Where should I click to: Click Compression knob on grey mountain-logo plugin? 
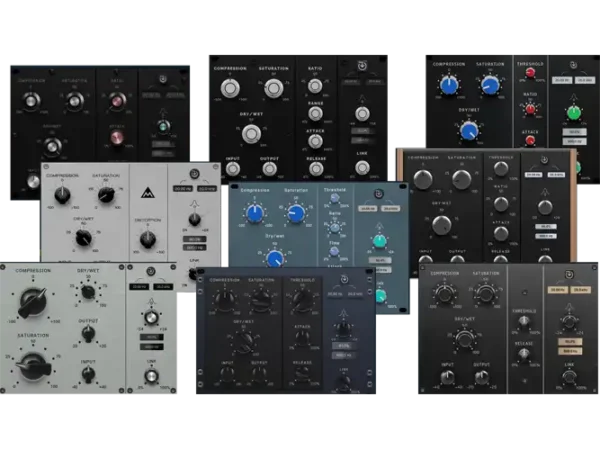coord(62,195)
